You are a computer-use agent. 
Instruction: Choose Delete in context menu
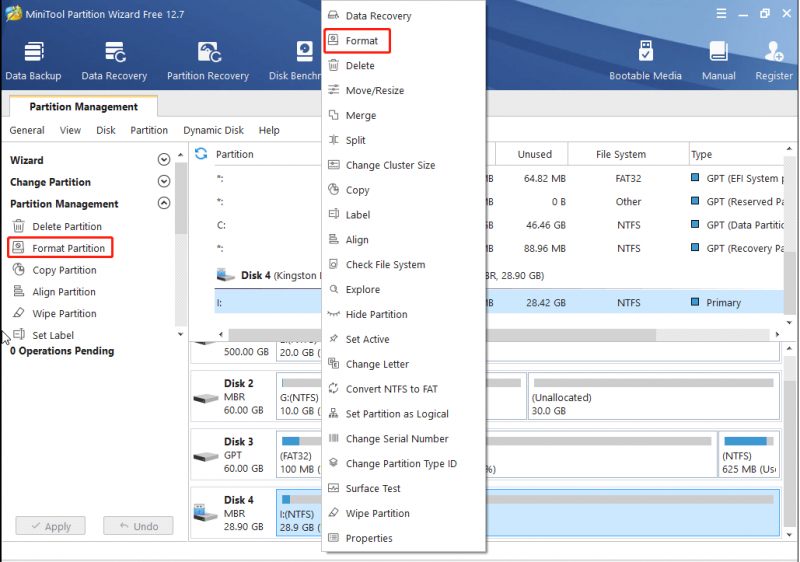pyautogui.click(x=403, y=65)
